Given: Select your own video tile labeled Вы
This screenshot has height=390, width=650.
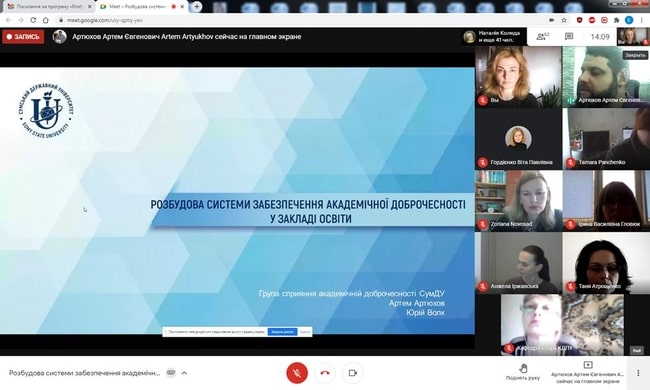Looking at the screenshot, I should pyautogui.click(x=519, y=77).
